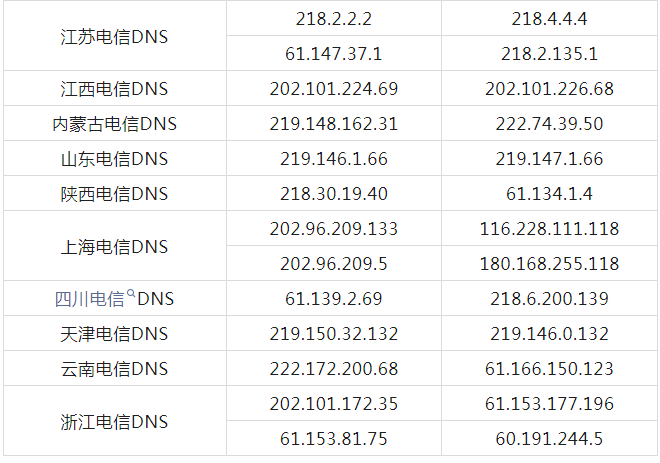Click IP address 61.147.37.1
The height and width of the screenshot is (463, 660).
coord(334,54)
